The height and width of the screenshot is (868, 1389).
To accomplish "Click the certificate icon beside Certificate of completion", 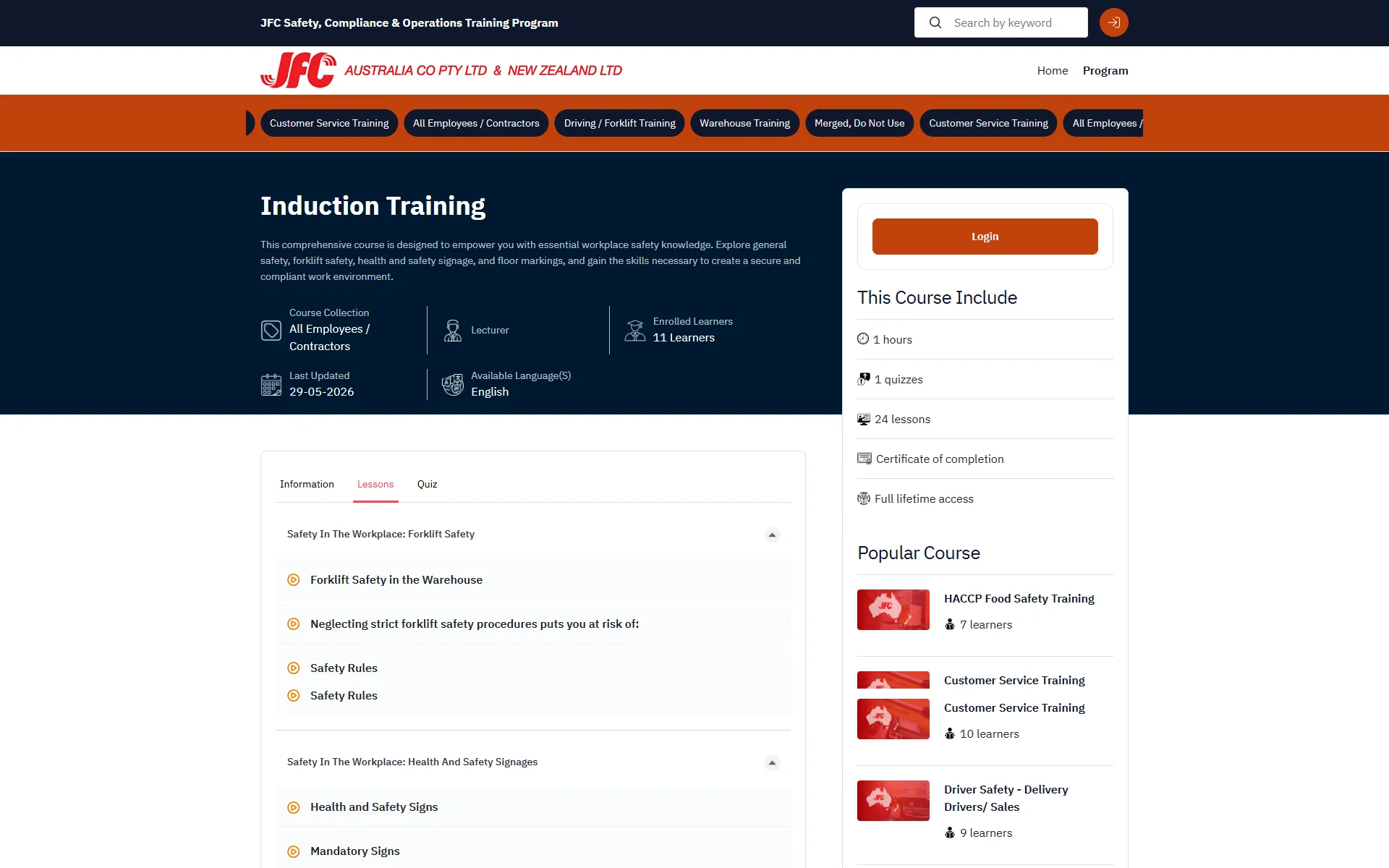I will [865, 459].
